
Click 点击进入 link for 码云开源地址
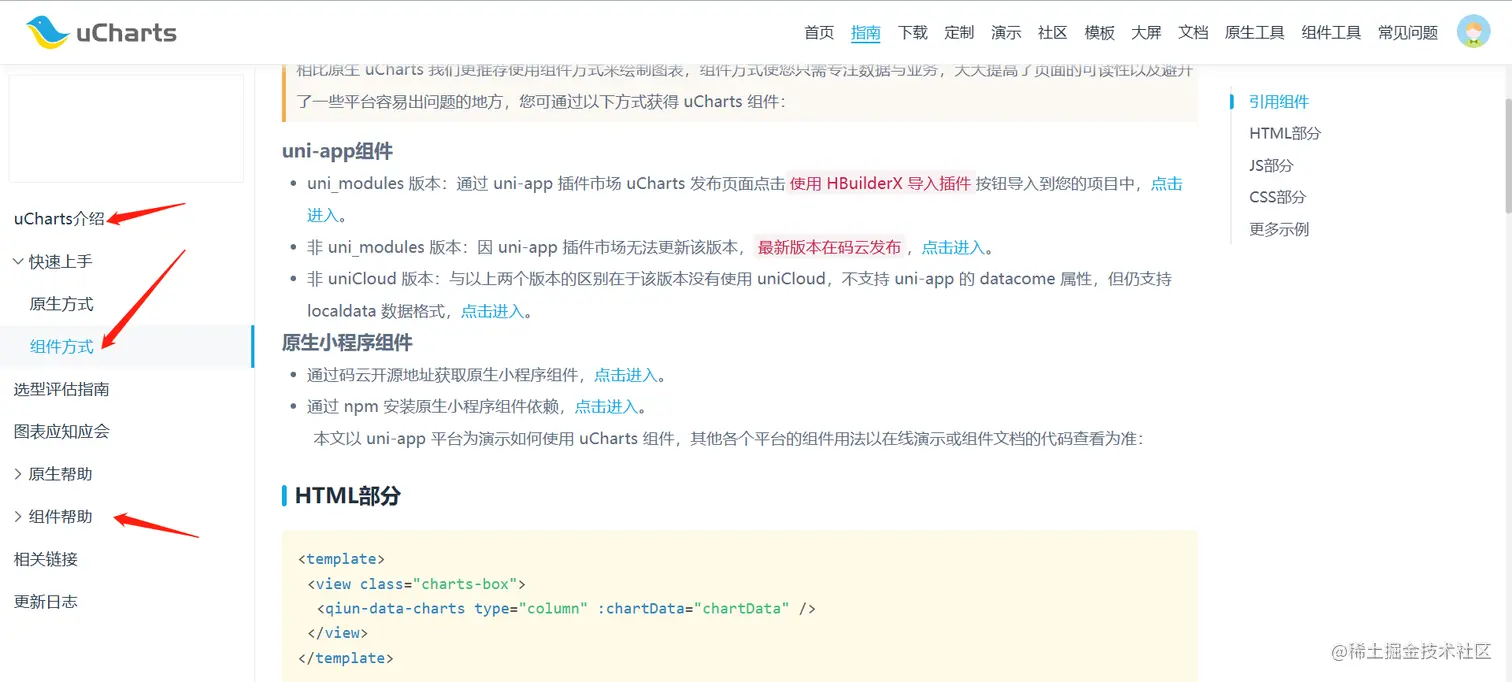pos(626,375)
